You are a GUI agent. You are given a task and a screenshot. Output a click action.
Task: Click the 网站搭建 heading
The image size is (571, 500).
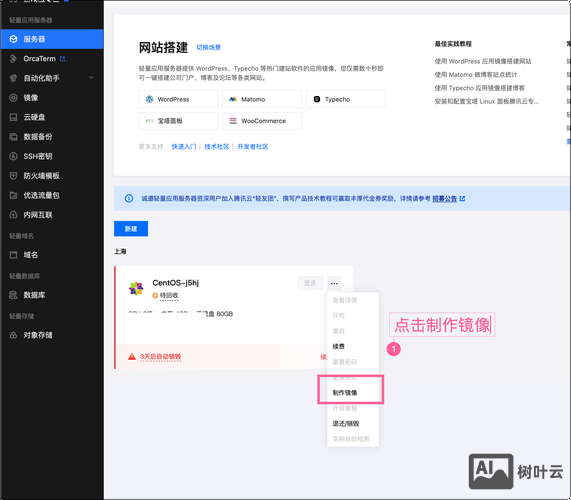coord(163,48)
